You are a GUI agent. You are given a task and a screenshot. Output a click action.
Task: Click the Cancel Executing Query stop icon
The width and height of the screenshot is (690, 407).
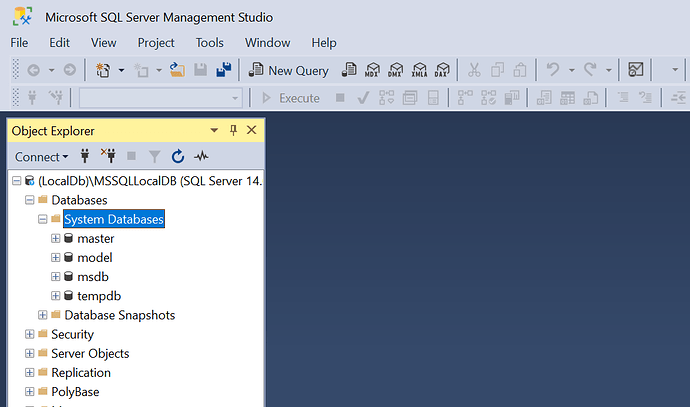[x=340, y=97]
